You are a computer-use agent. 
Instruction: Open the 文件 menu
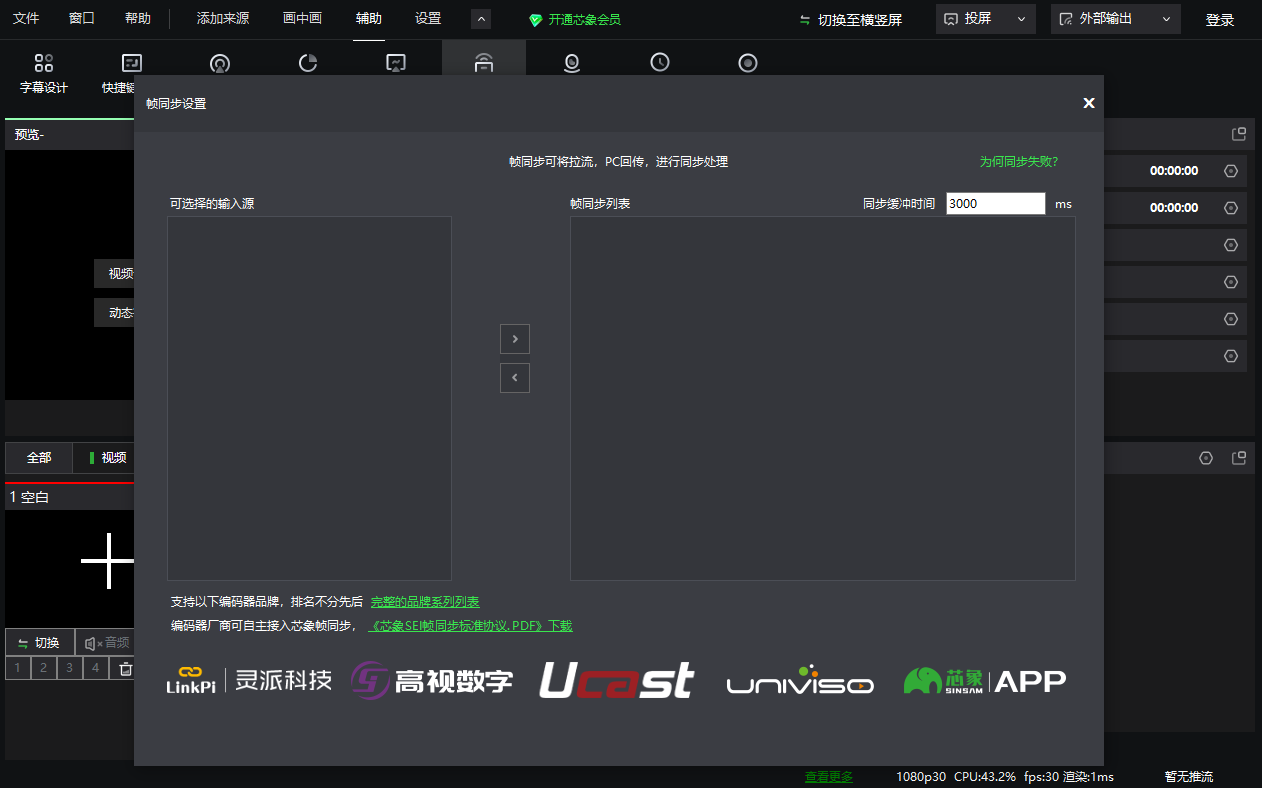coord(26,19)
